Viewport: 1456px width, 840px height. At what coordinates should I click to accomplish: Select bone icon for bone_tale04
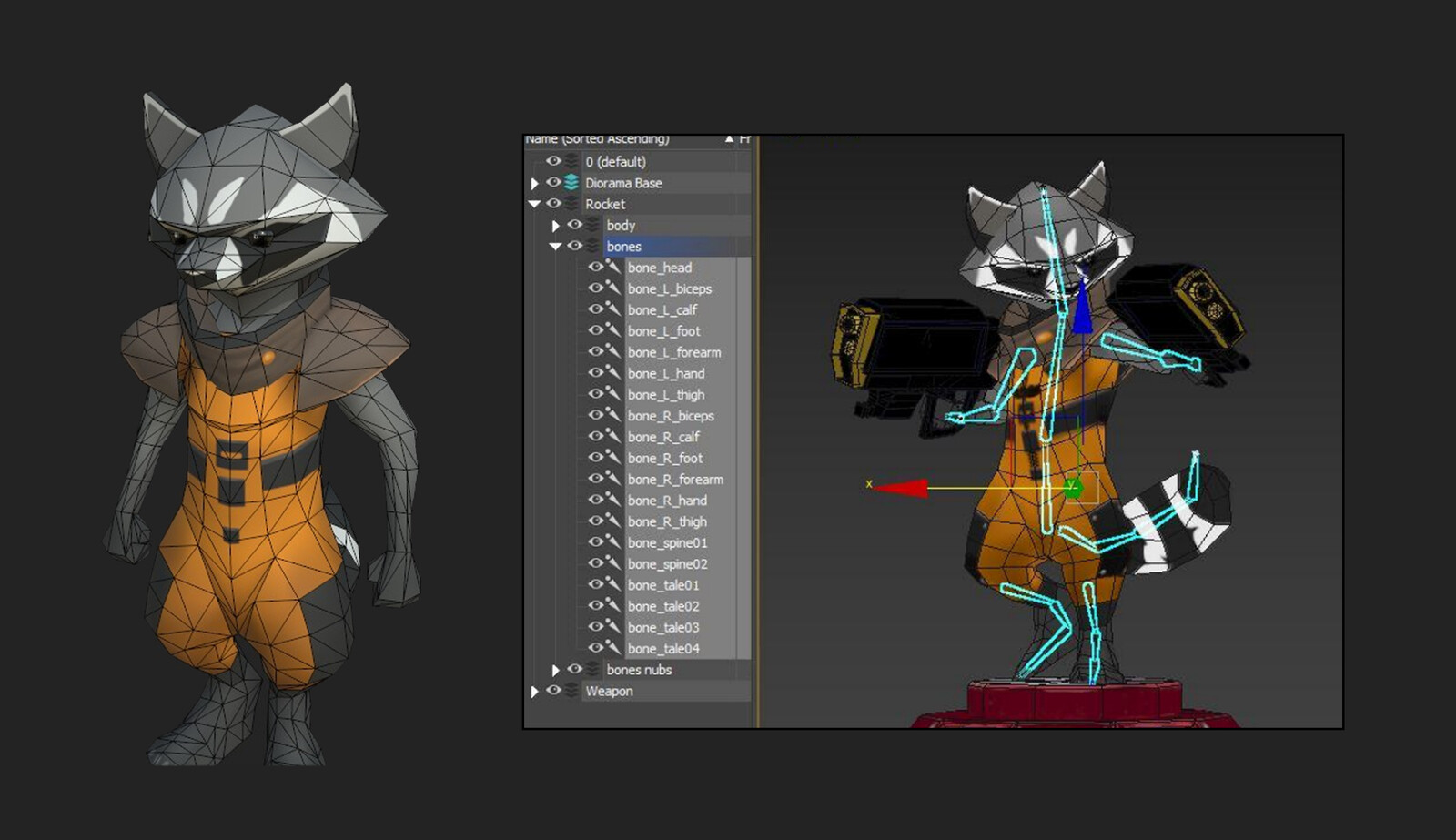tap(613, 648)
